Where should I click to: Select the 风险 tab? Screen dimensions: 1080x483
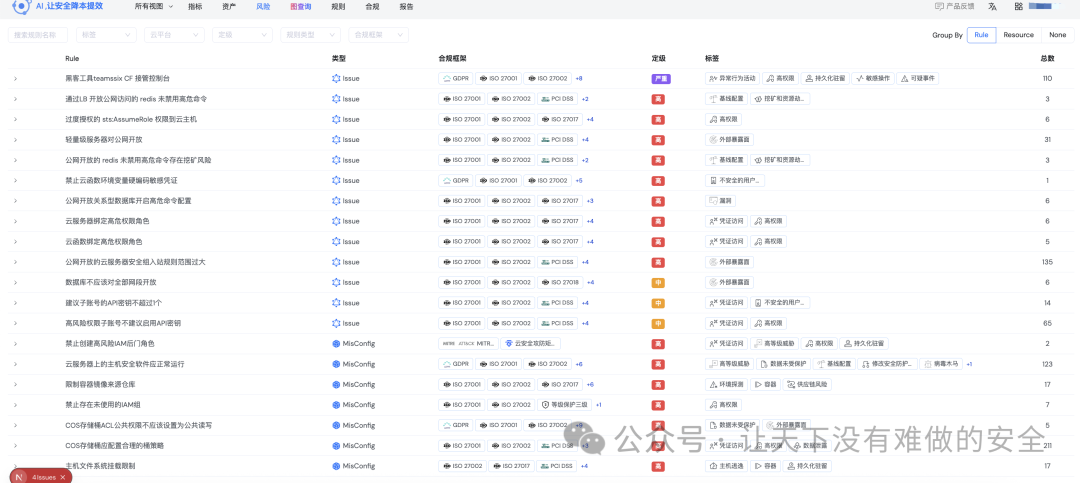263,6
